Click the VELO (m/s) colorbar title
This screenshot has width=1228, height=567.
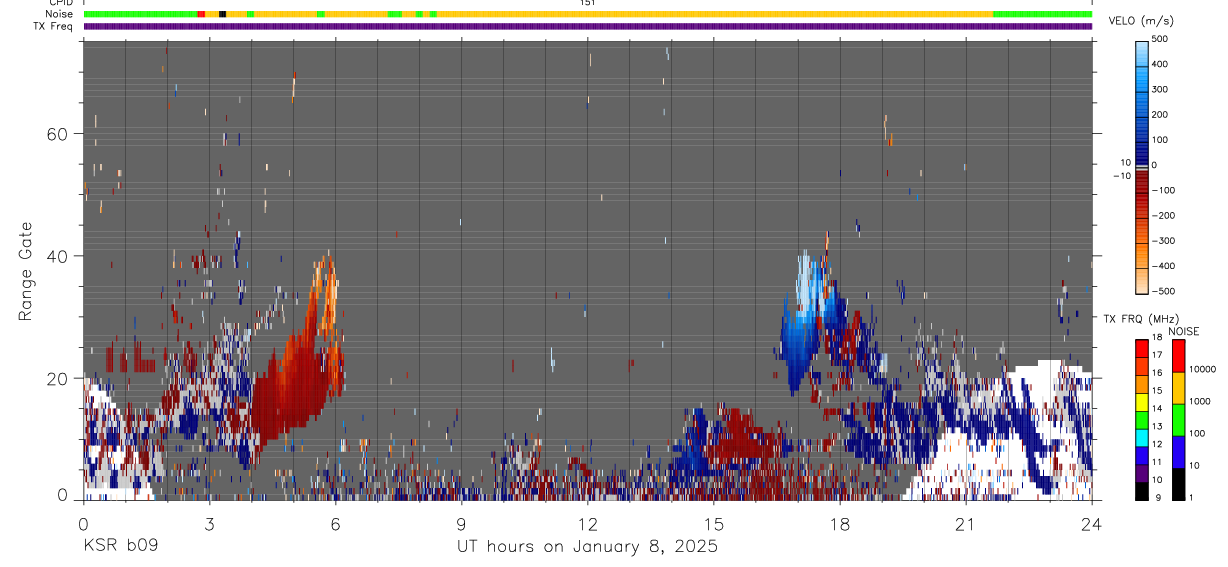(x=1141, y=20)
